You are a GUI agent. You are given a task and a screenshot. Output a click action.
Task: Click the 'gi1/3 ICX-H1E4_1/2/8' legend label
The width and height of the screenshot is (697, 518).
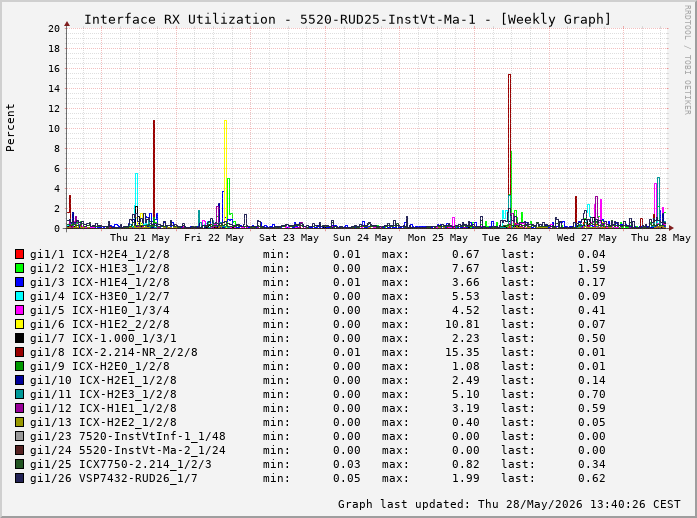pyautogui.click(x=100, y=282)
